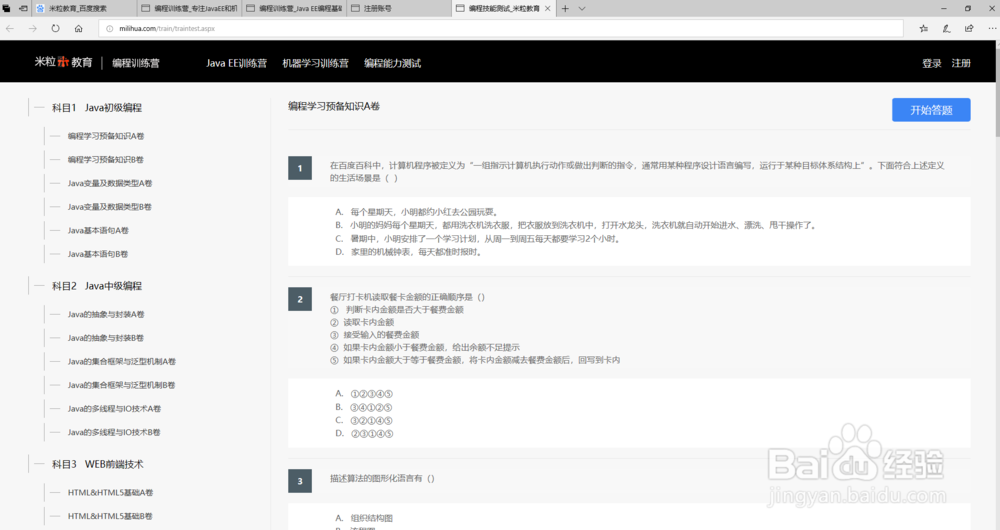Screen dimensions: 1000x530
Task: Open 编程学习预备知识B卷 in sidebar
Action: [x=106, y=159]
